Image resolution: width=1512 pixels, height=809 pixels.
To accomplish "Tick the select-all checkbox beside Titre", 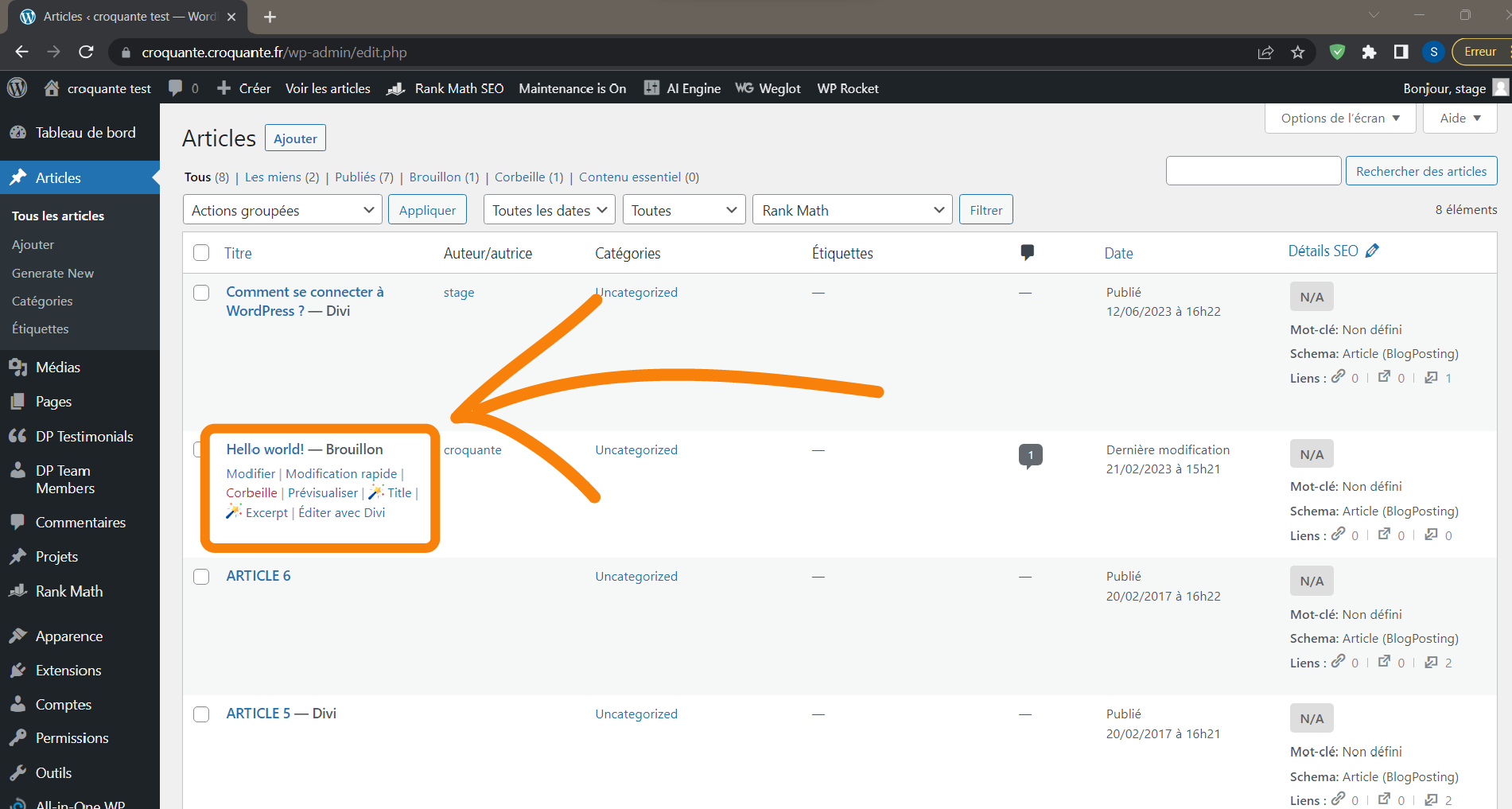I will pos(201,253).
